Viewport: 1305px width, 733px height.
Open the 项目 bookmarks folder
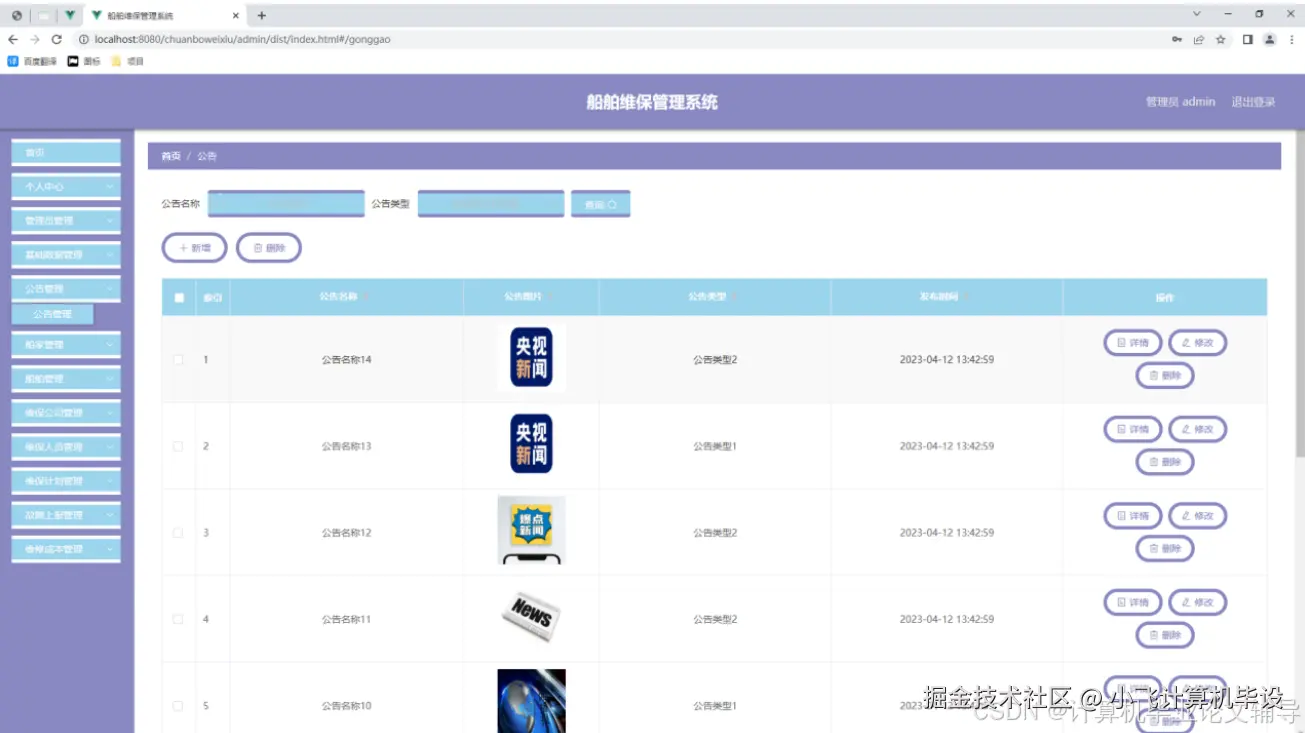pos(127,61)
